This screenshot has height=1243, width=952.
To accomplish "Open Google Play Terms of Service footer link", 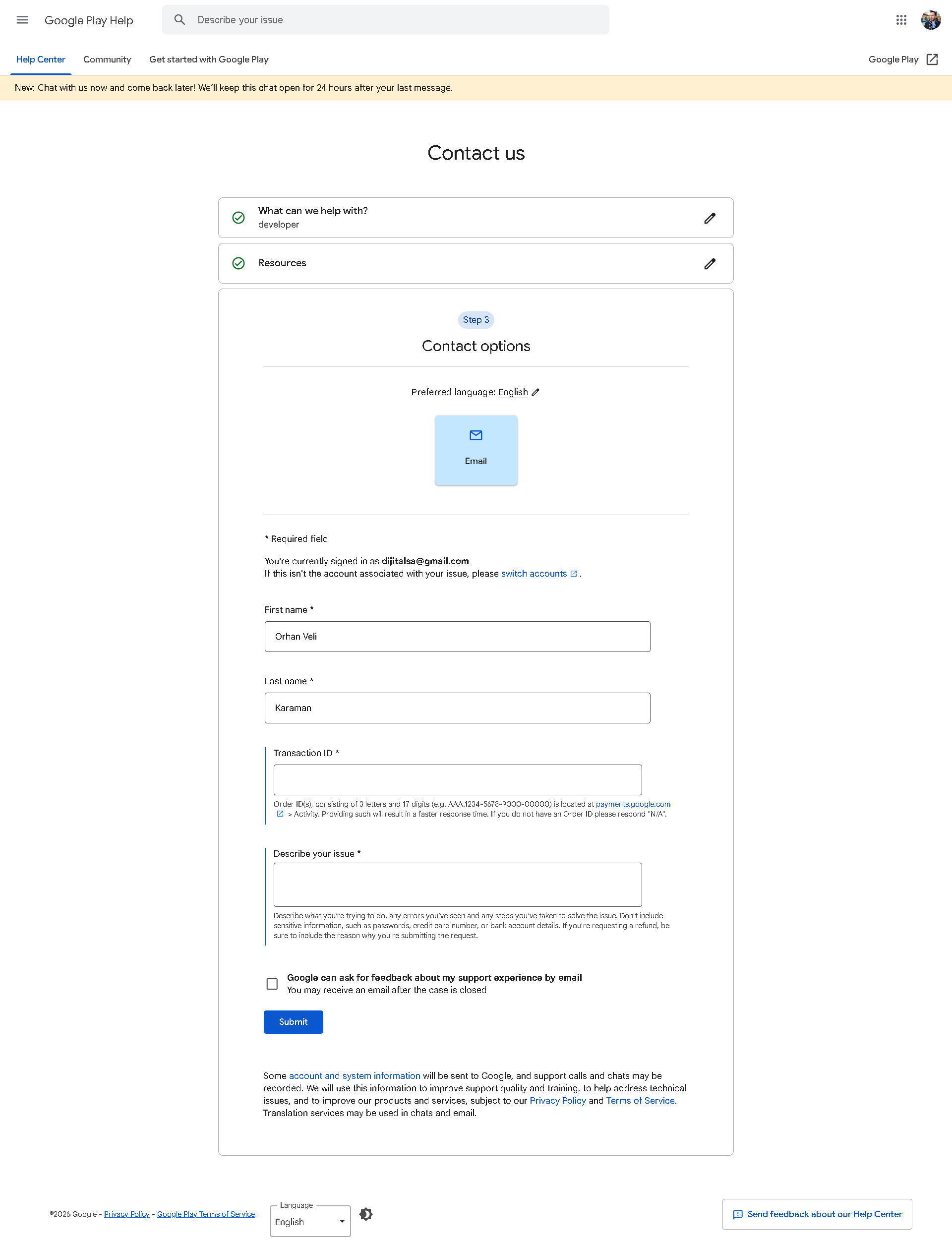I will pos(206,1214).
